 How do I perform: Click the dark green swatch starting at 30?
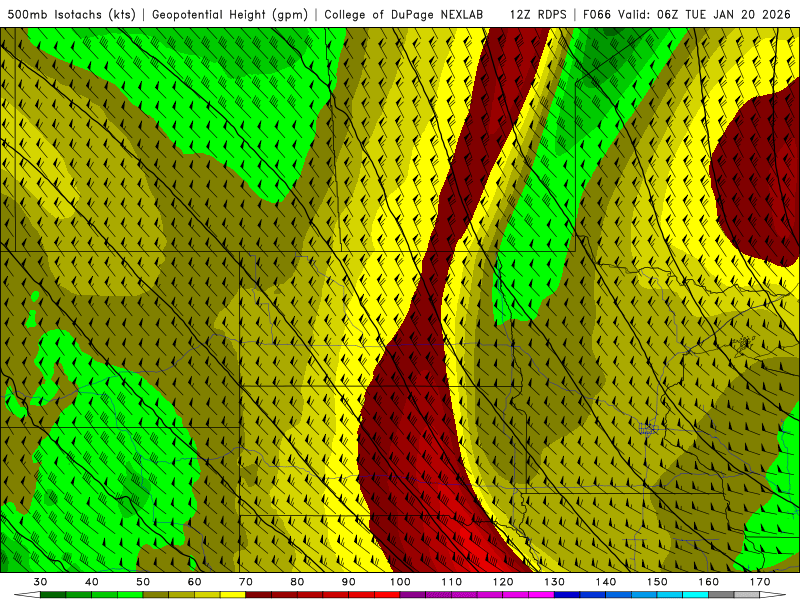pos(53,595)
